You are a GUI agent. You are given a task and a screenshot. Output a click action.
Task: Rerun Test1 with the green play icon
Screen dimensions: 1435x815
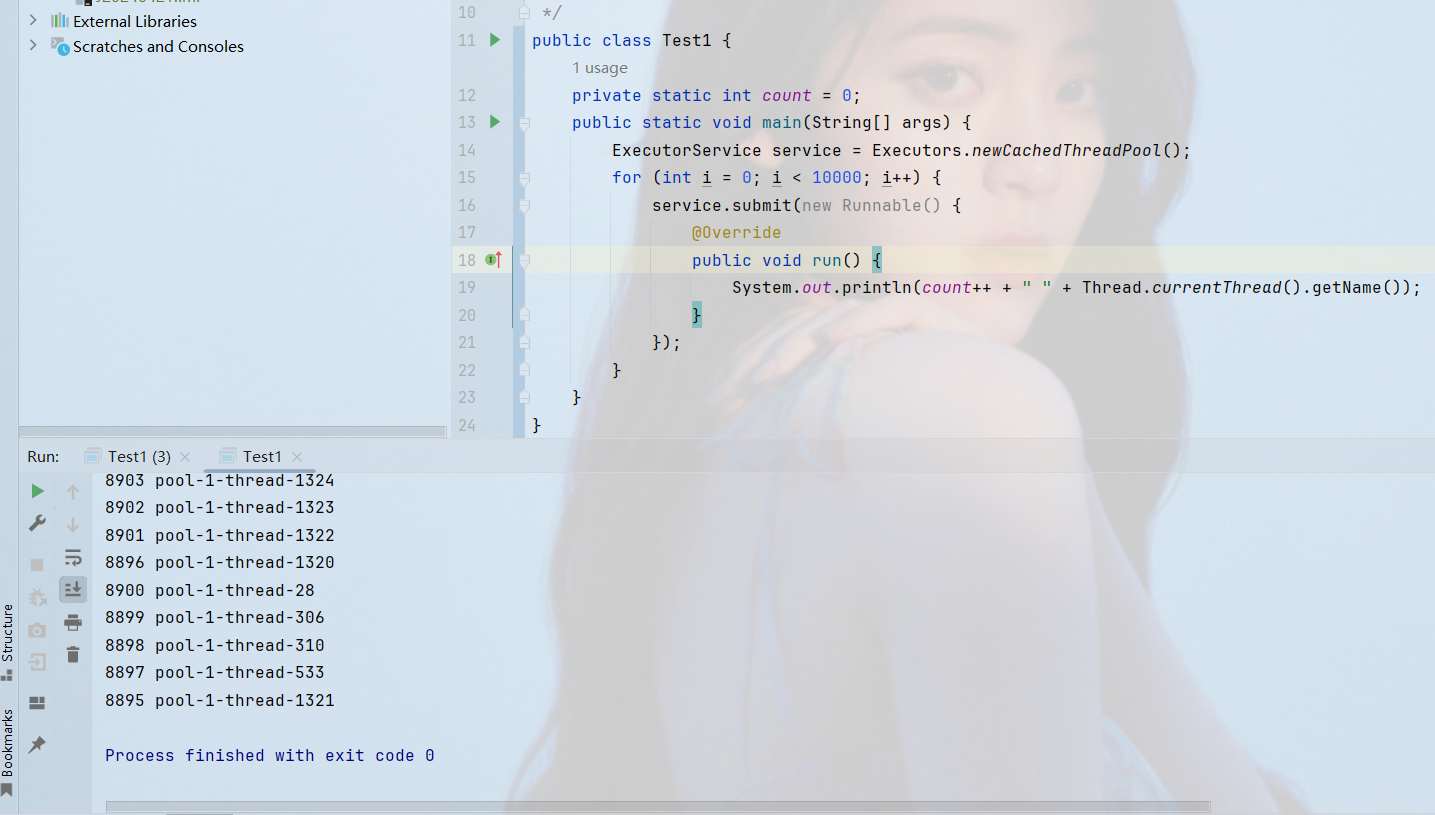37,491
